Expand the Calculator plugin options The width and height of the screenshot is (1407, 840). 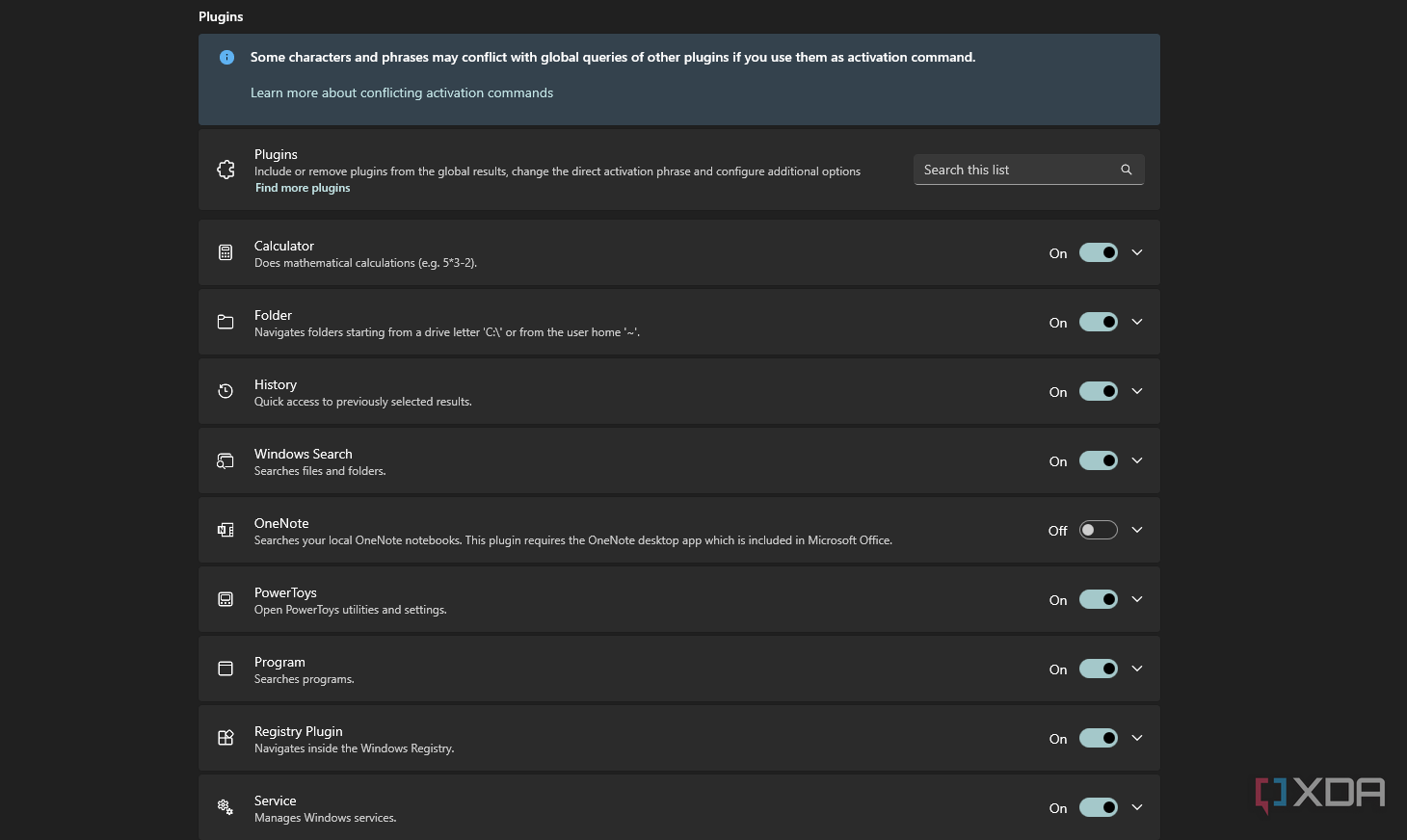(x=1137, y=252)
